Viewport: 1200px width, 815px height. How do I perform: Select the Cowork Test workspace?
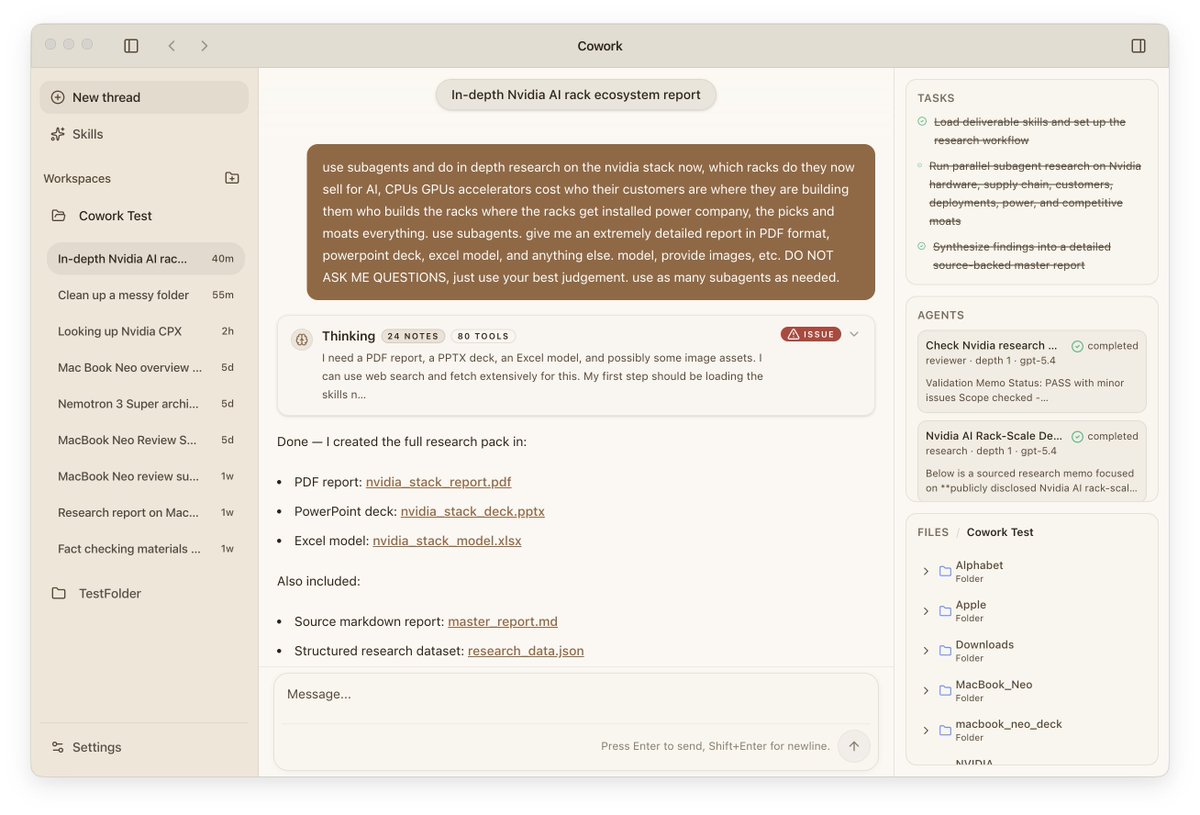point(144,215)
